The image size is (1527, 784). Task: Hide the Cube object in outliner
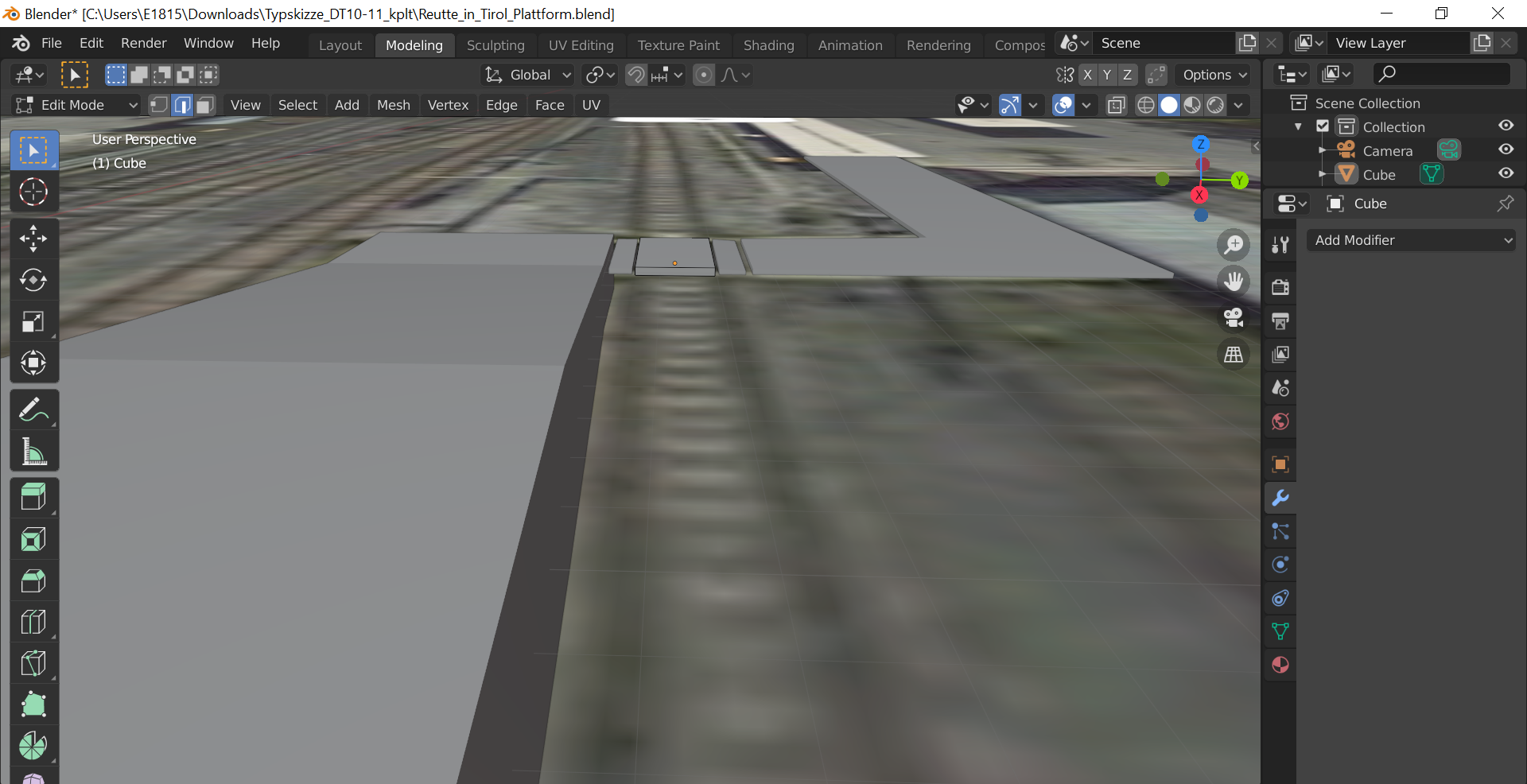point(1506,173)
